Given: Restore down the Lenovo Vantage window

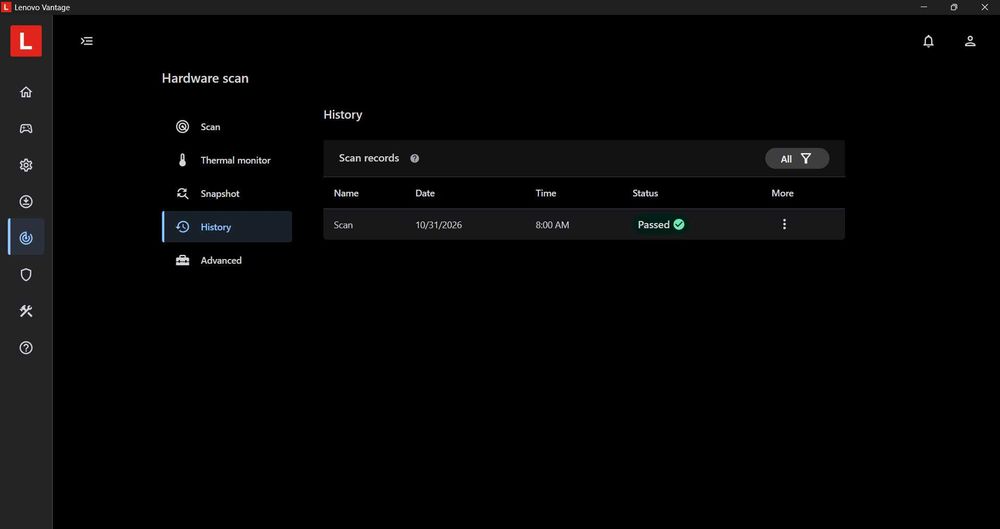Looking at the screenshot, I should tap(954, 7).
